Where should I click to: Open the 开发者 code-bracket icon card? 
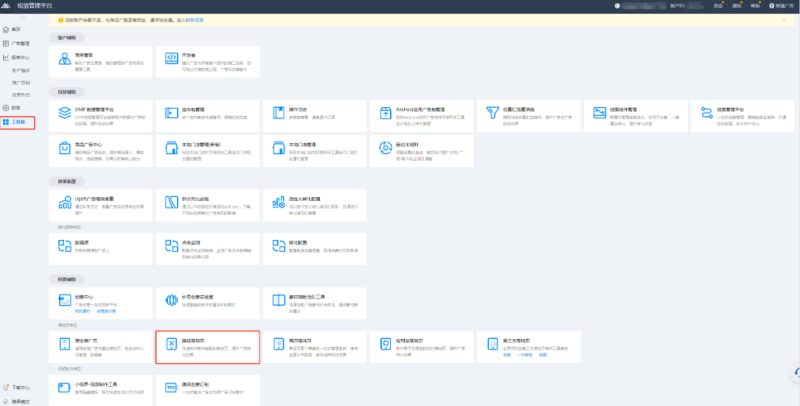(x=171, y=57)
